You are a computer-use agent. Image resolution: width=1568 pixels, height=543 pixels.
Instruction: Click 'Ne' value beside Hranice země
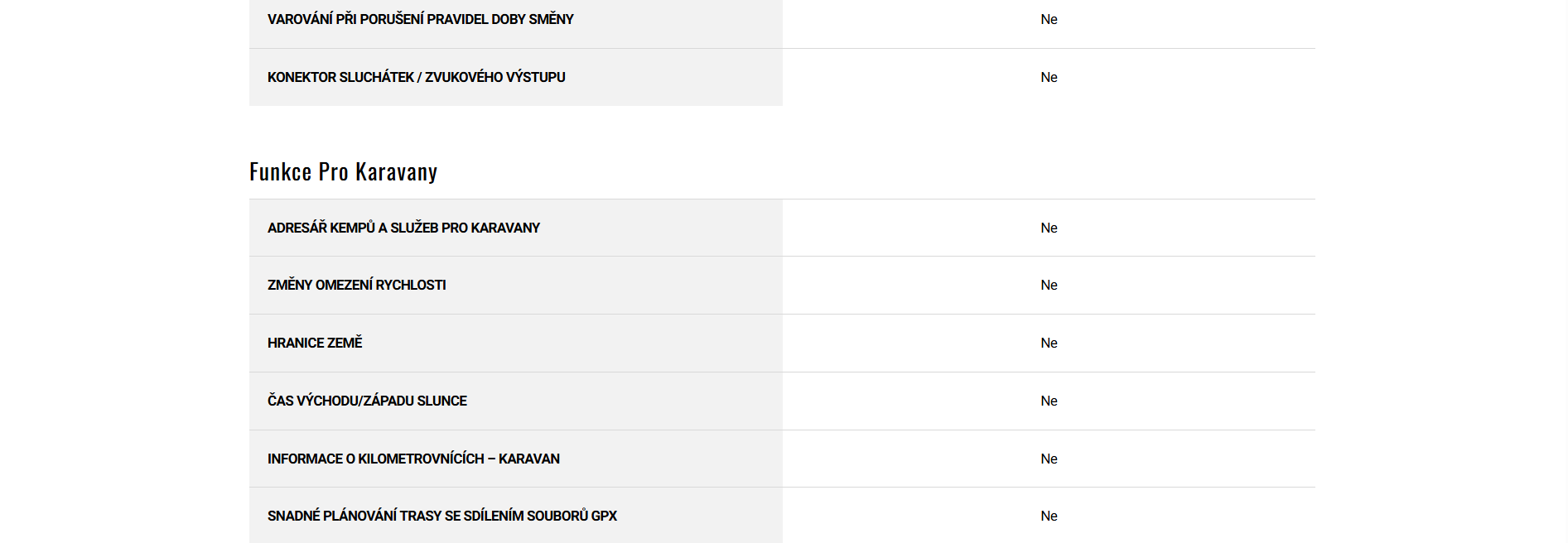click(1049, 343)
